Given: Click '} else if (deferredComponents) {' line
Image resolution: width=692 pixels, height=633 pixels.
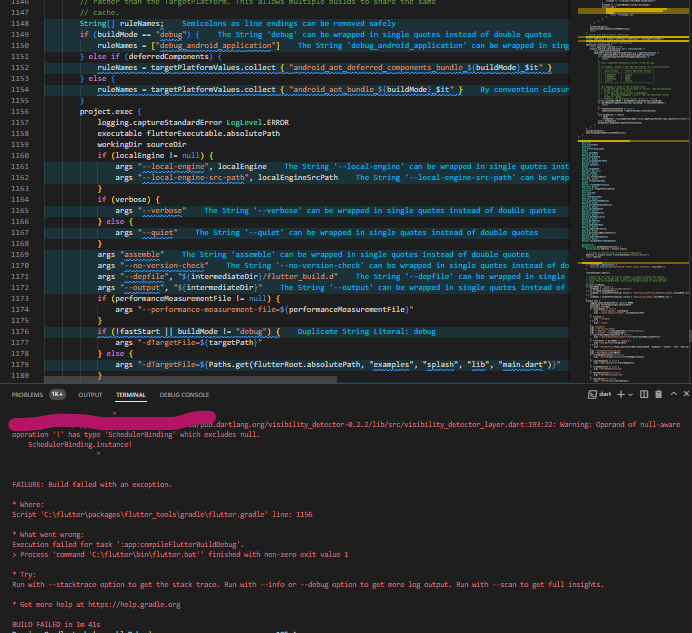Looking at the screenshot, I should [x=150, y=57].
